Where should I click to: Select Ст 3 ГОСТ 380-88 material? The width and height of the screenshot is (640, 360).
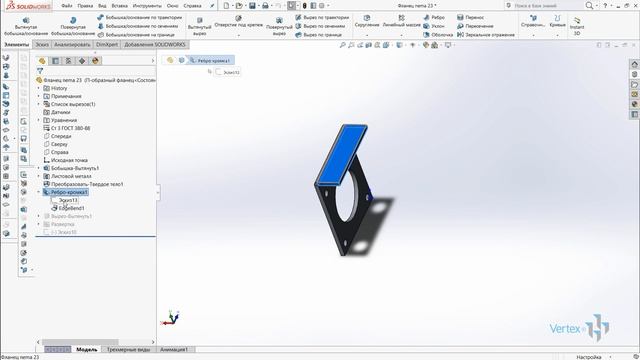[x=67, y=128]
